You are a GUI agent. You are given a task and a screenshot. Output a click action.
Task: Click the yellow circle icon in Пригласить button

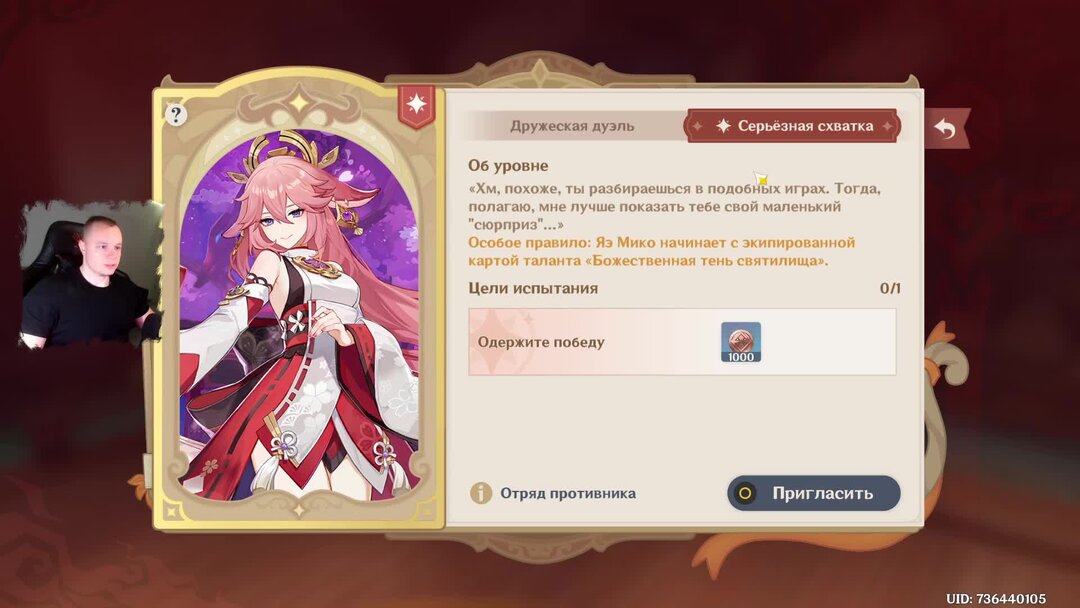pyautogui.click(x=745, y=493)
